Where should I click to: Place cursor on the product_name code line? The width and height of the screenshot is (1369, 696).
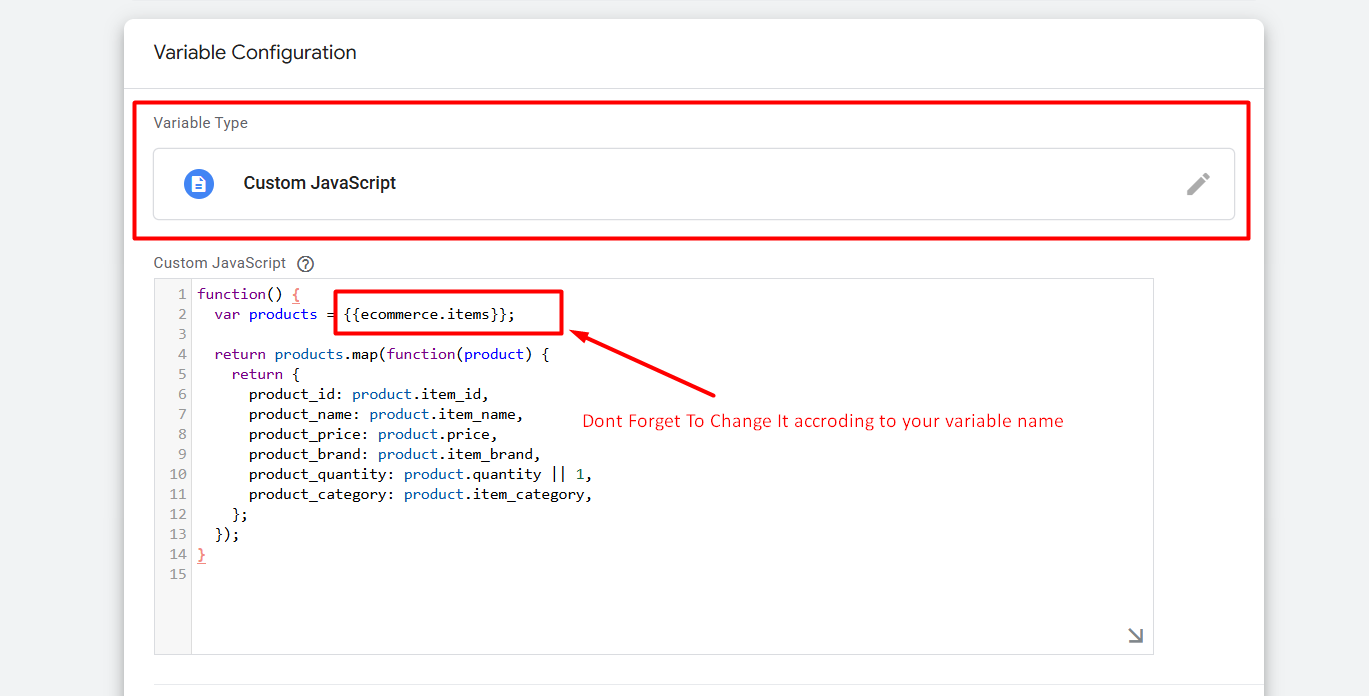click(385, 414)
